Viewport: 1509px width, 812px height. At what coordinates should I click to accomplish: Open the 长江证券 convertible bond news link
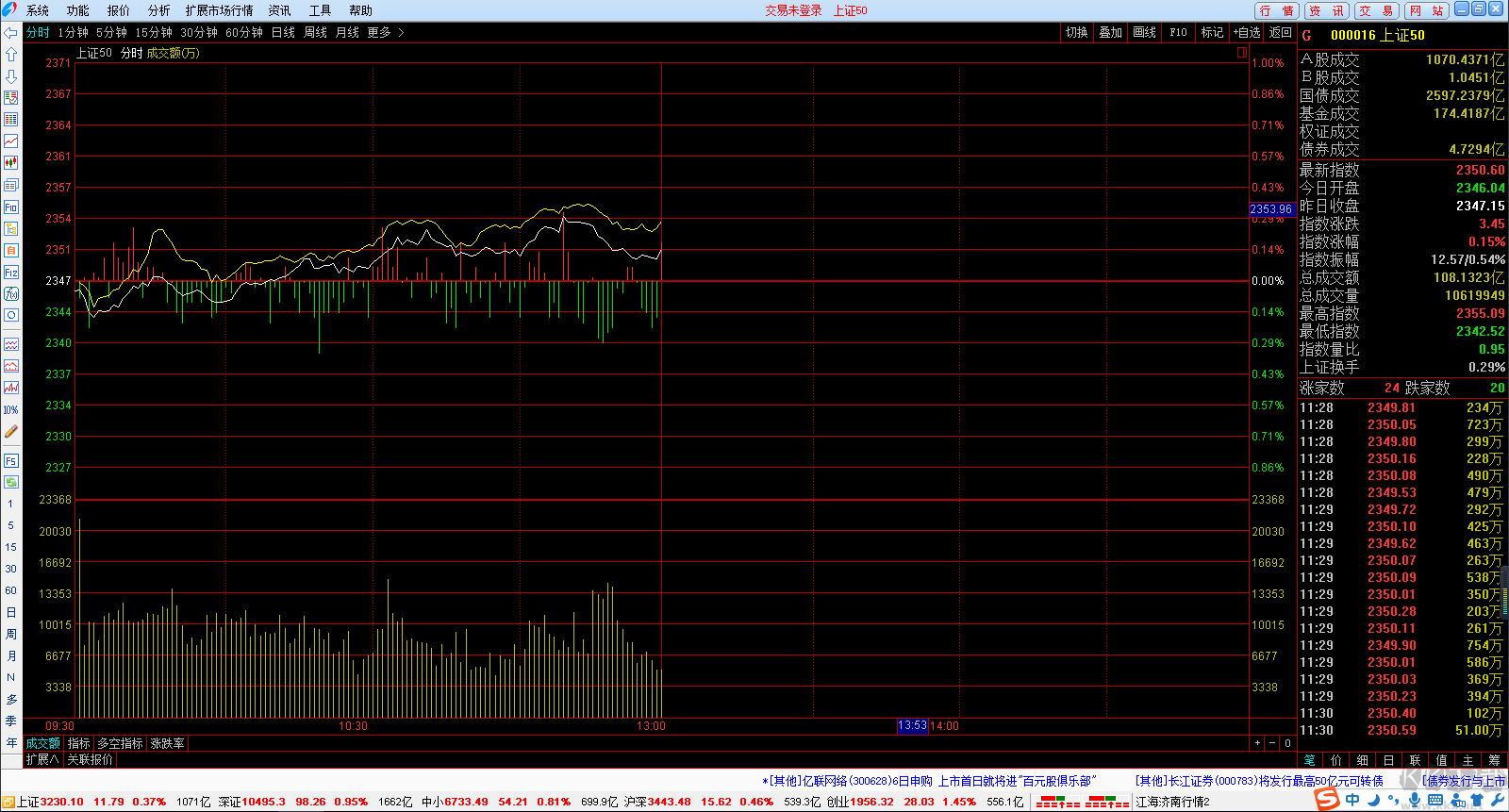pos(1259,781)
